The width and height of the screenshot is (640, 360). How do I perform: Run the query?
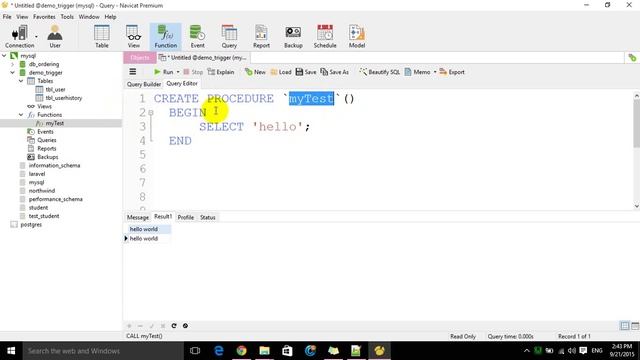coord(164,72)
